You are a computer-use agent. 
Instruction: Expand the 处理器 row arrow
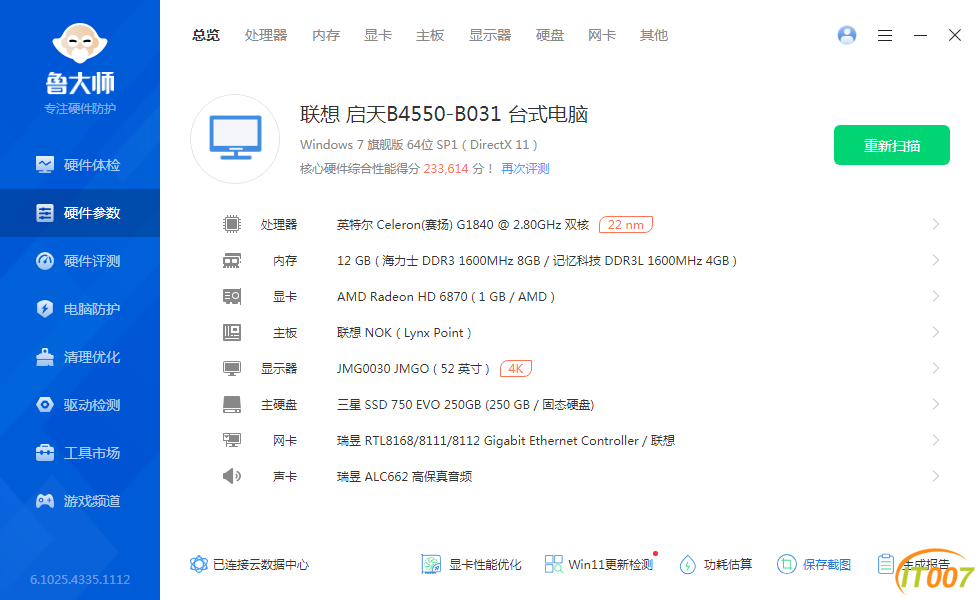click(935, 225)
